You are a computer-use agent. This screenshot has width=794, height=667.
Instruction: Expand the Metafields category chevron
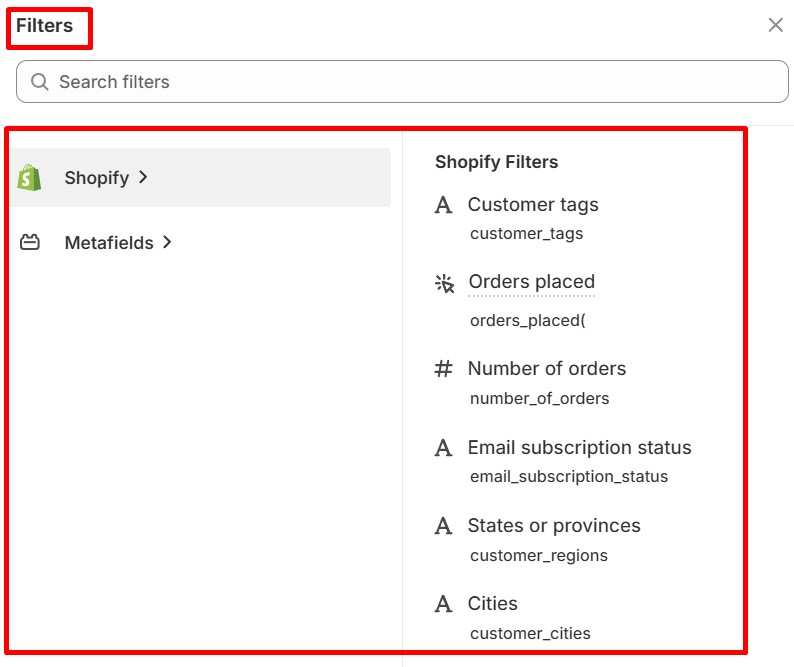point(167,242)
